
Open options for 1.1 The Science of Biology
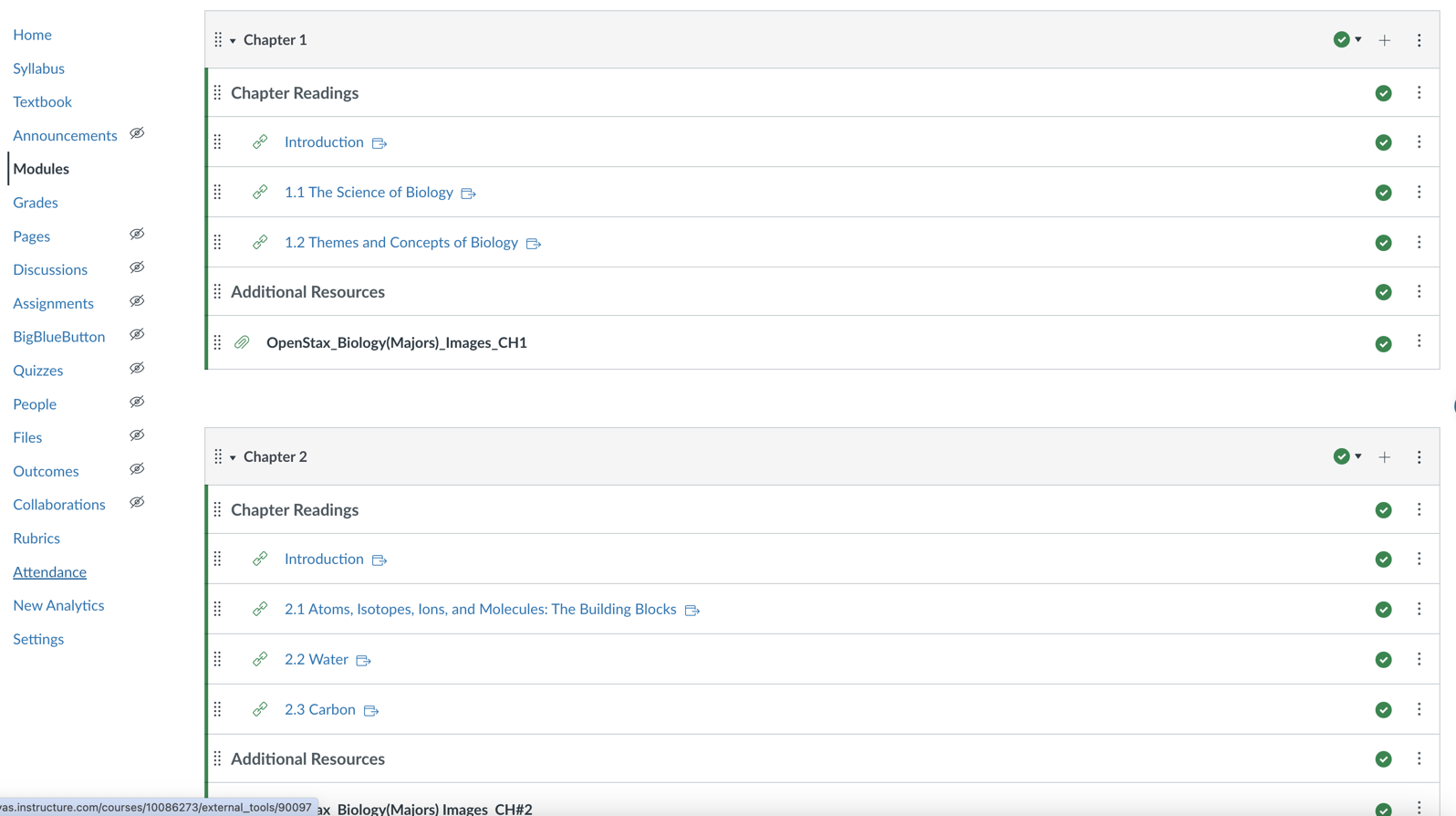pyautogui.click(x=1419, y=192)
